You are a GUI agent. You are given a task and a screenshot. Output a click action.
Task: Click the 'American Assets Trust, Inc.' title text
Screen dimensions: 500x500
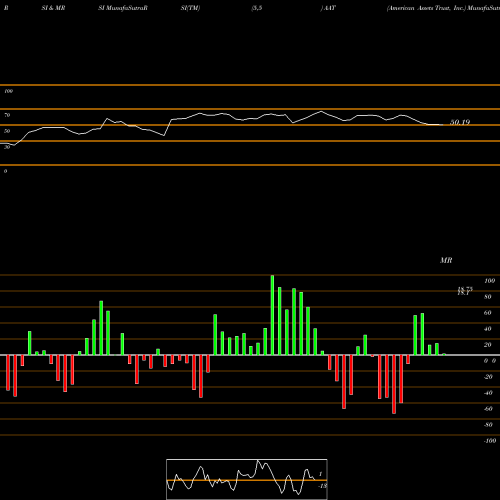tap(426, 8)
